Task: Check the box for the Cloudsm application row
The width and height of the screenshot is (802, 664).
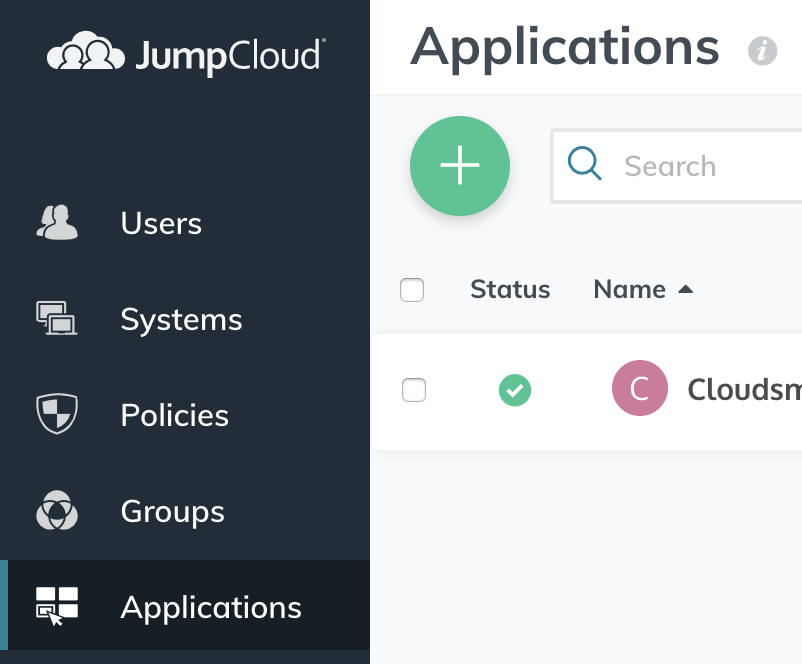Action: (x=414, y=390)
